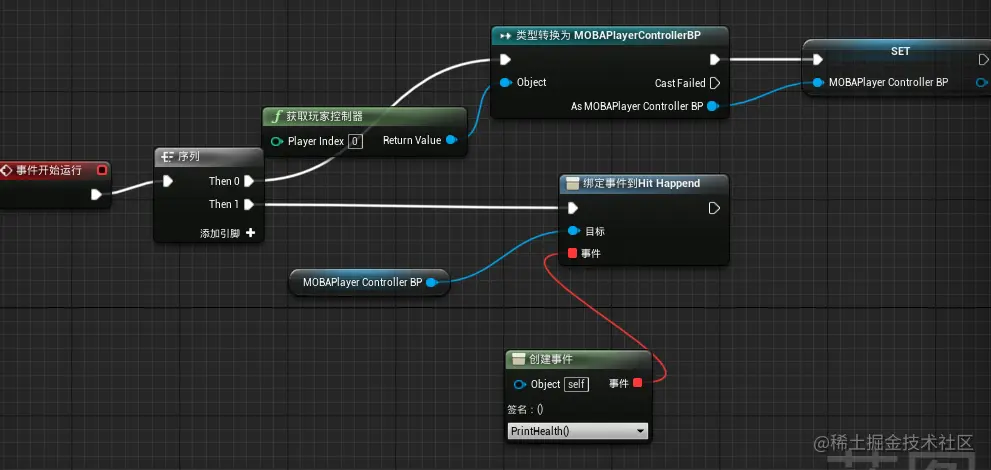Screen dimensions: 991x470
Task: Click the Player Index green input pin
Action: point(276,142)
